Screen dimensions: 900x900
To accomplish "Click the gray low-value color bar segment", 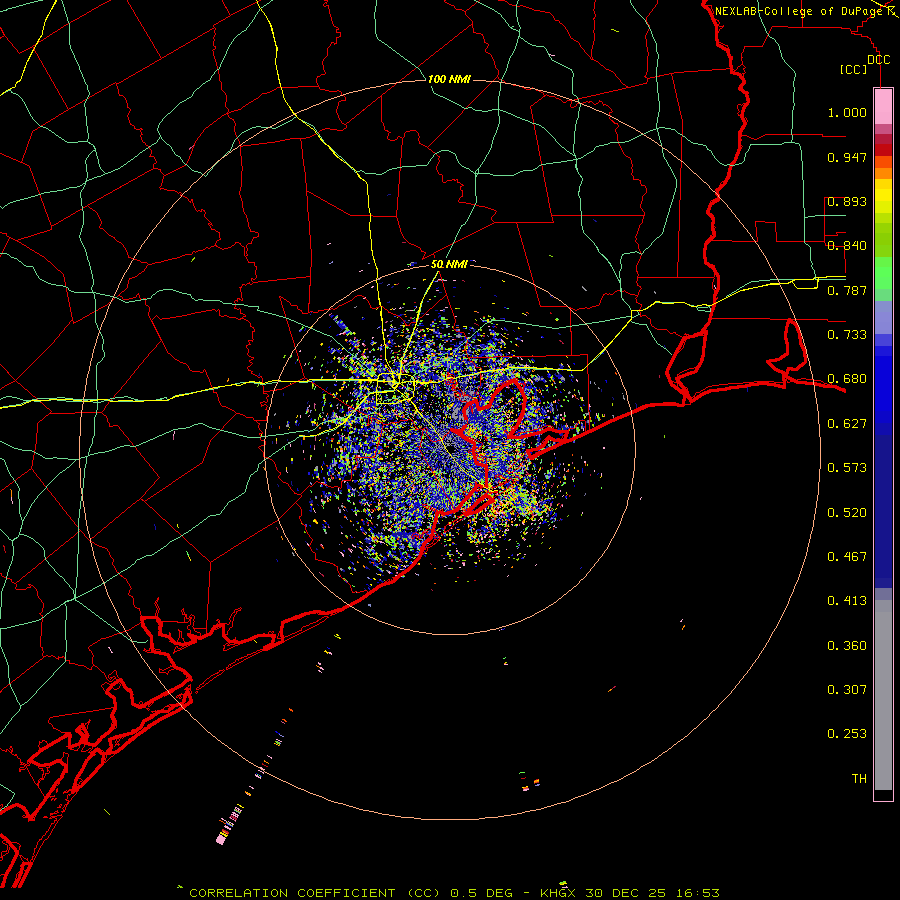I will (883, 695).
